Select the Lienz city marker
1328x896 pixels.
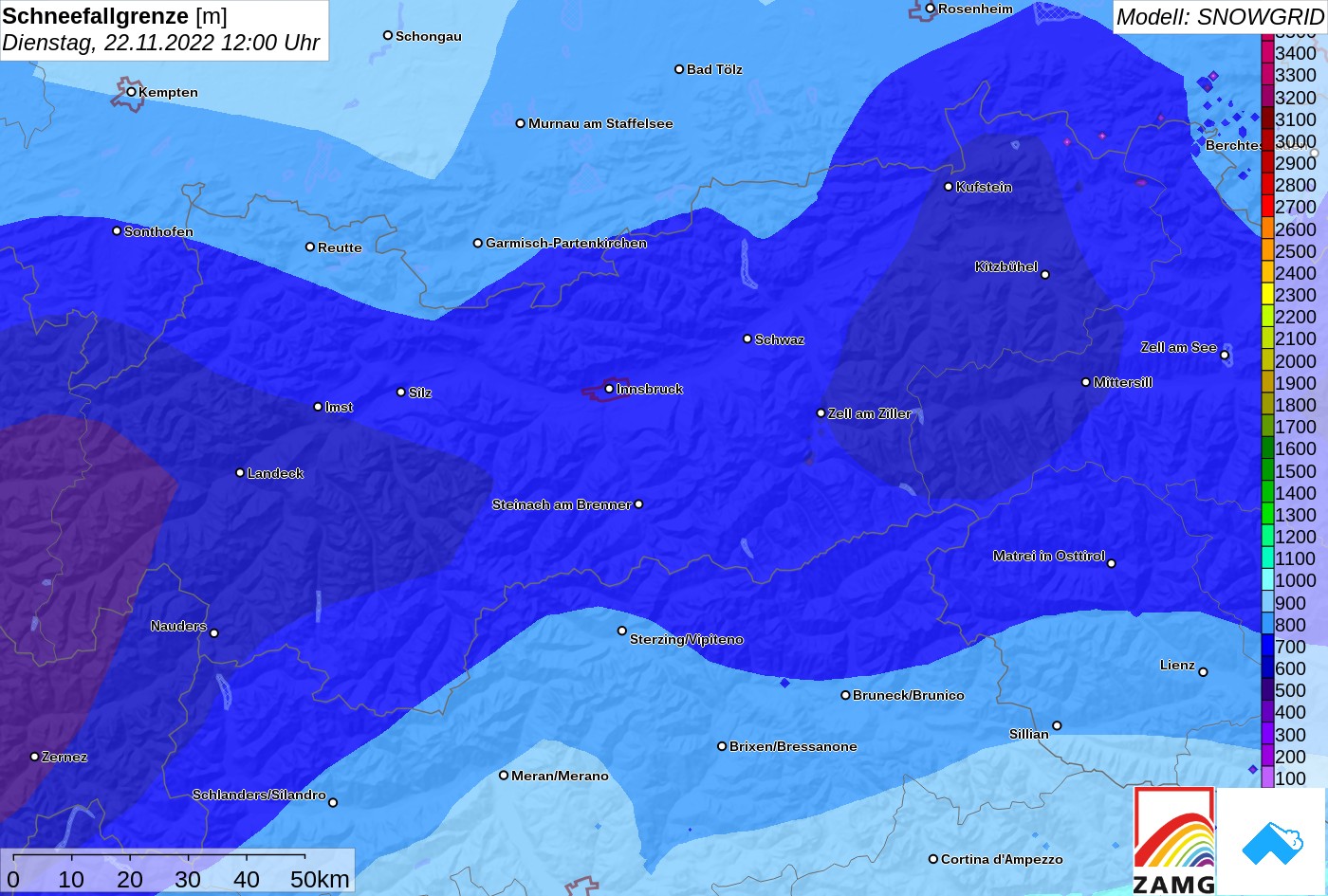click(x=1203, y=672)
